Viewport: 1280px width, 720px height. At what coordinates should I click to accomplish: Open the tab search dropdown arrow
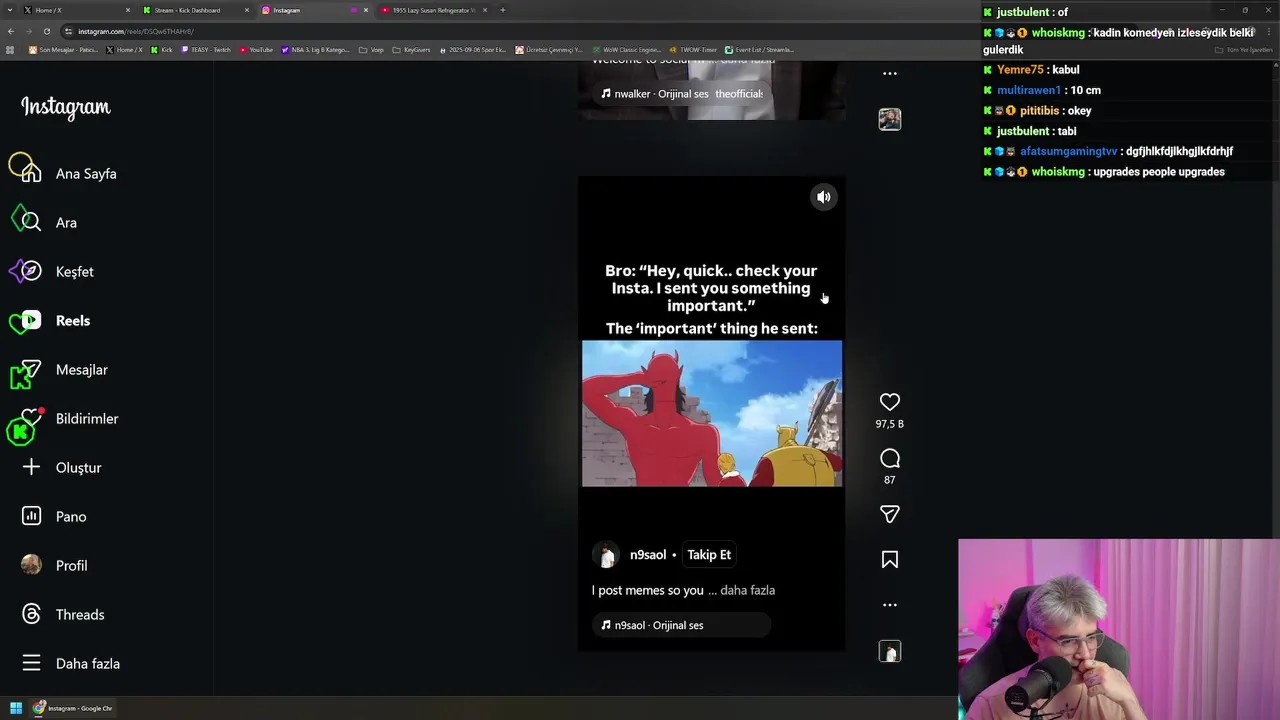9,10
